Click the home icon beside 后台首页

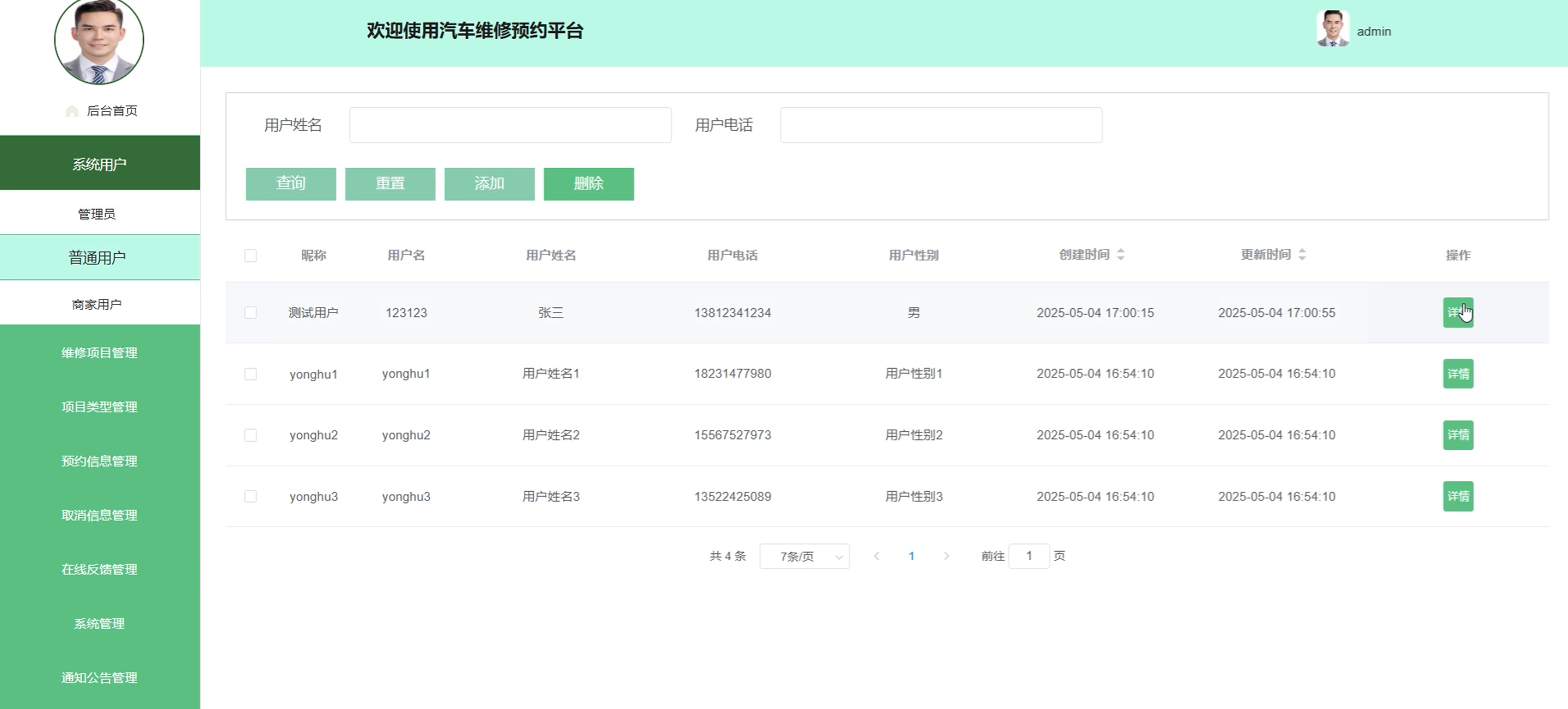coord(72,111)
